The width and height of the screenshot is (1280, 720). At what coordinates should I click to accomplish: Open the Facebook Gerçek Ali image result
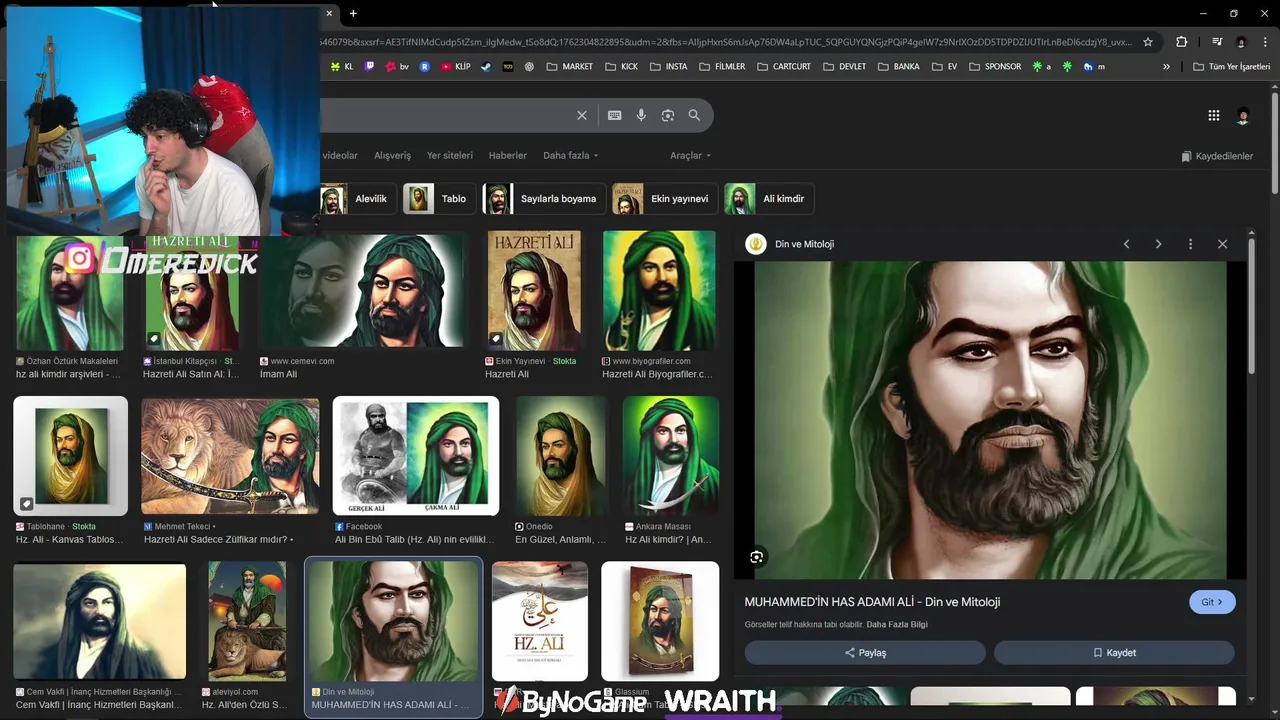click(x=416, y=456)
